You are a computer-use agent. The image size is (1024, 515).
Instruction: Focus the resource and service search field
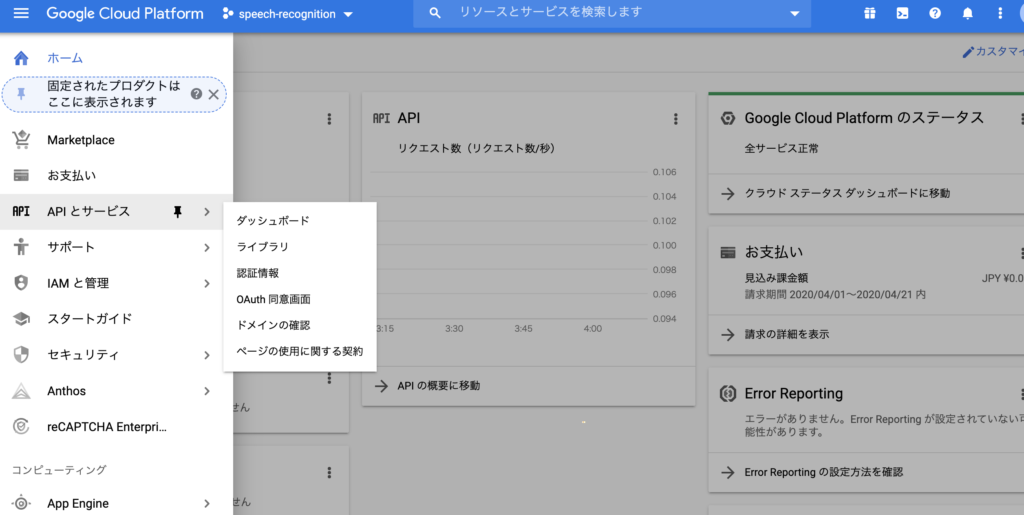coord(612,13)
